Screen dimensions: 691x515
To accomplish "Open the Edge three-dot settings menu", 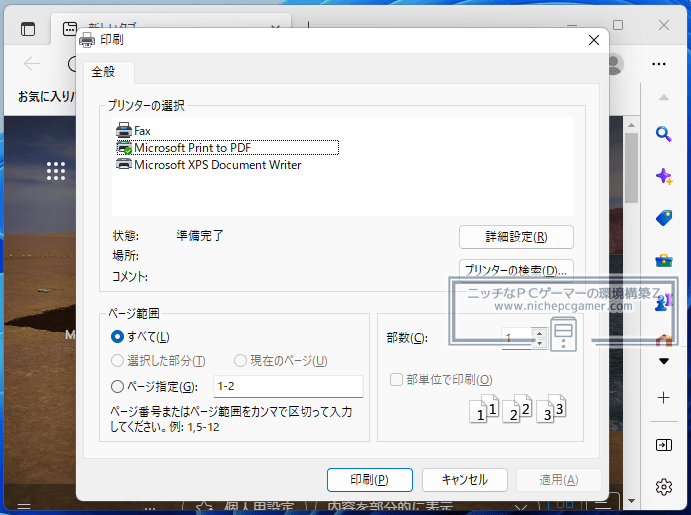I will (x=658, y=64).
